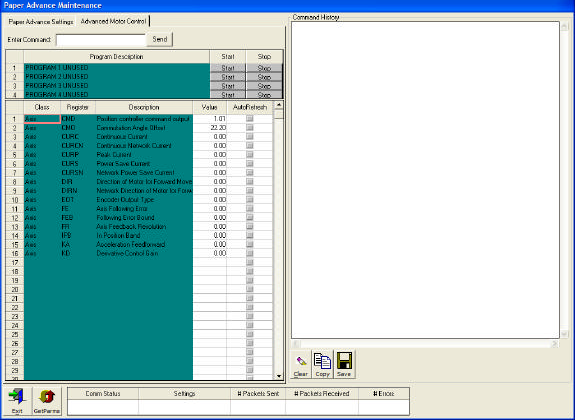Send the entered command
This screenshot has height=420, width=575.
160,39
